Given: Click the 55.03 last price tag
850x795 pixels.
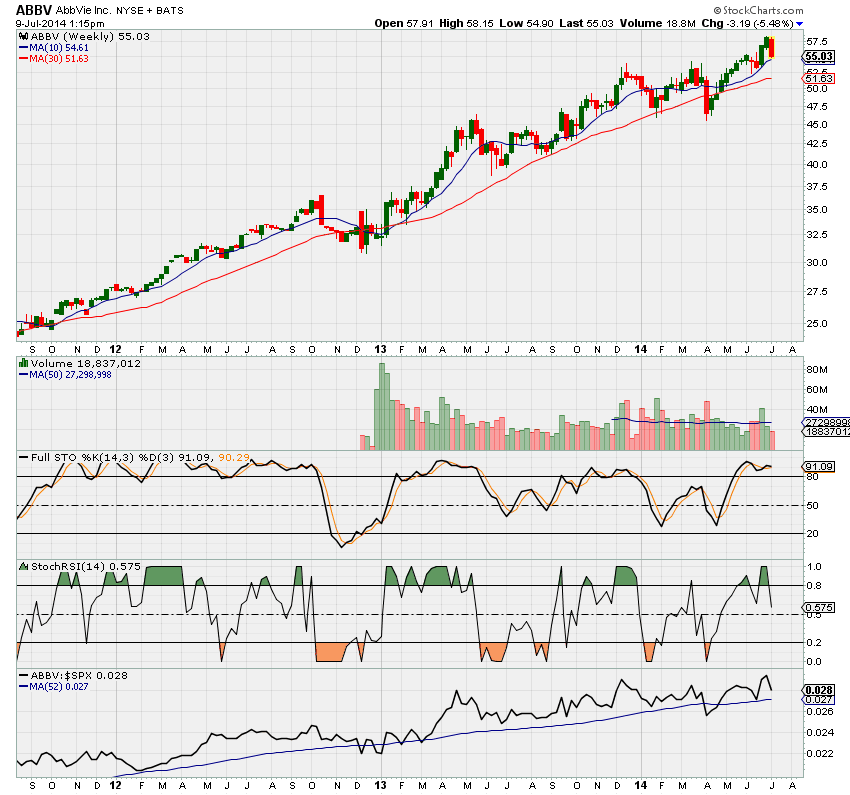Looking at the screenshot, I should coord(819,56).
